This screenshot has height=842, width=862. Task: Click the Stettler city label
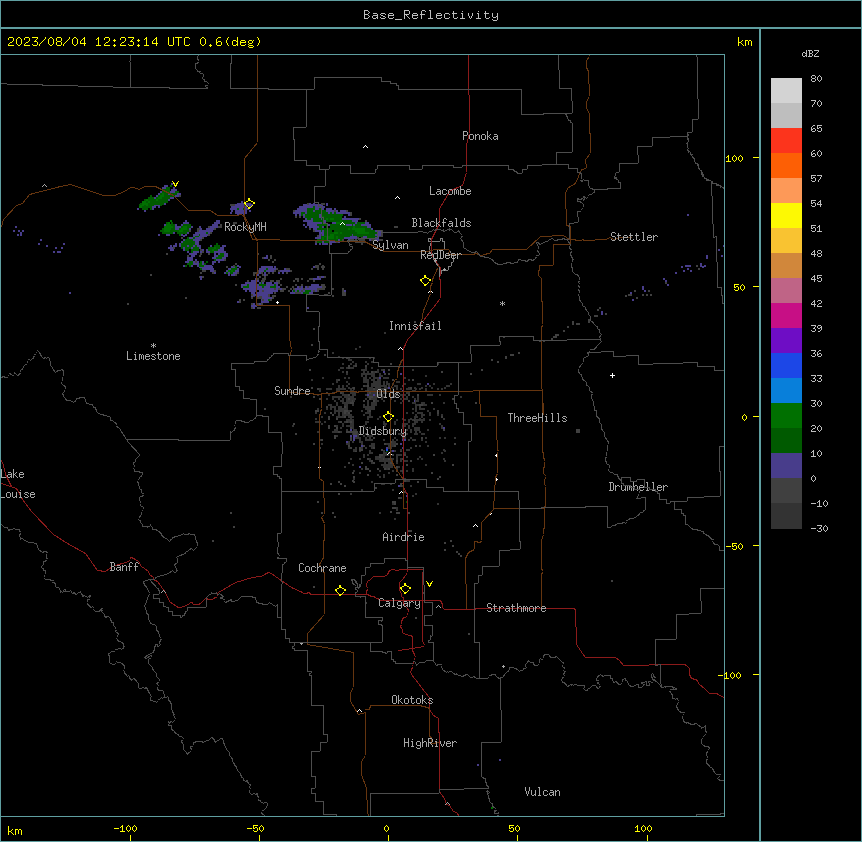pos(634,237)
